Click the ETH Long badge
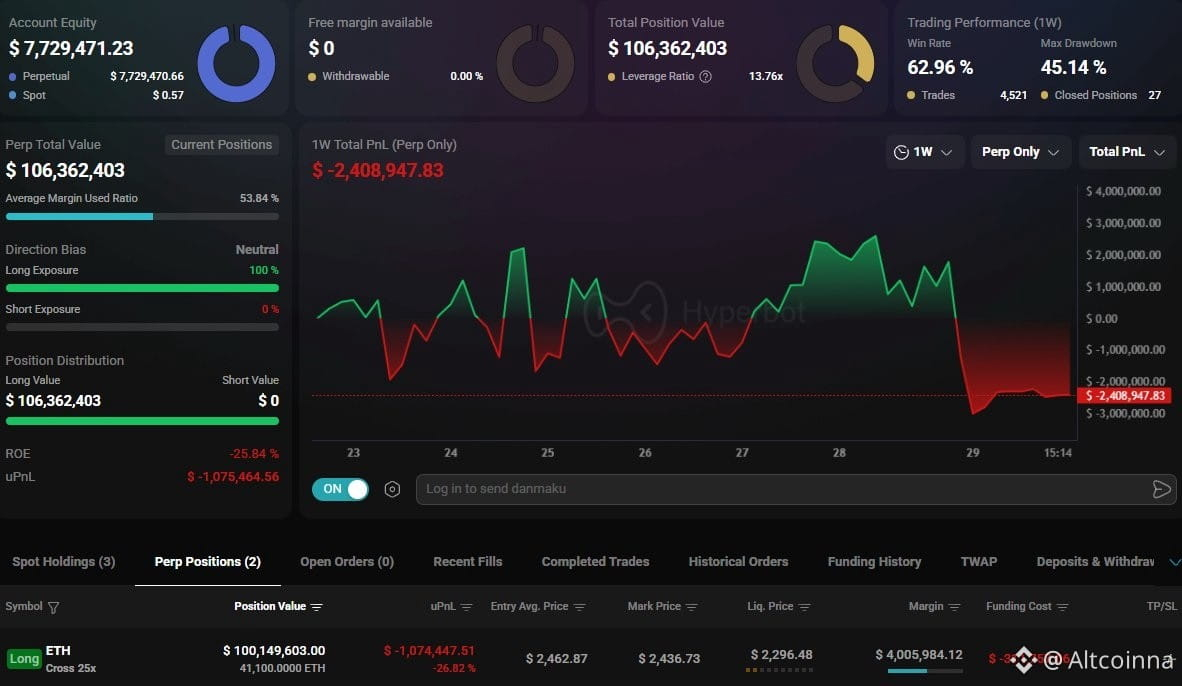Screen dimensions: 1182x686 (23, 659)
